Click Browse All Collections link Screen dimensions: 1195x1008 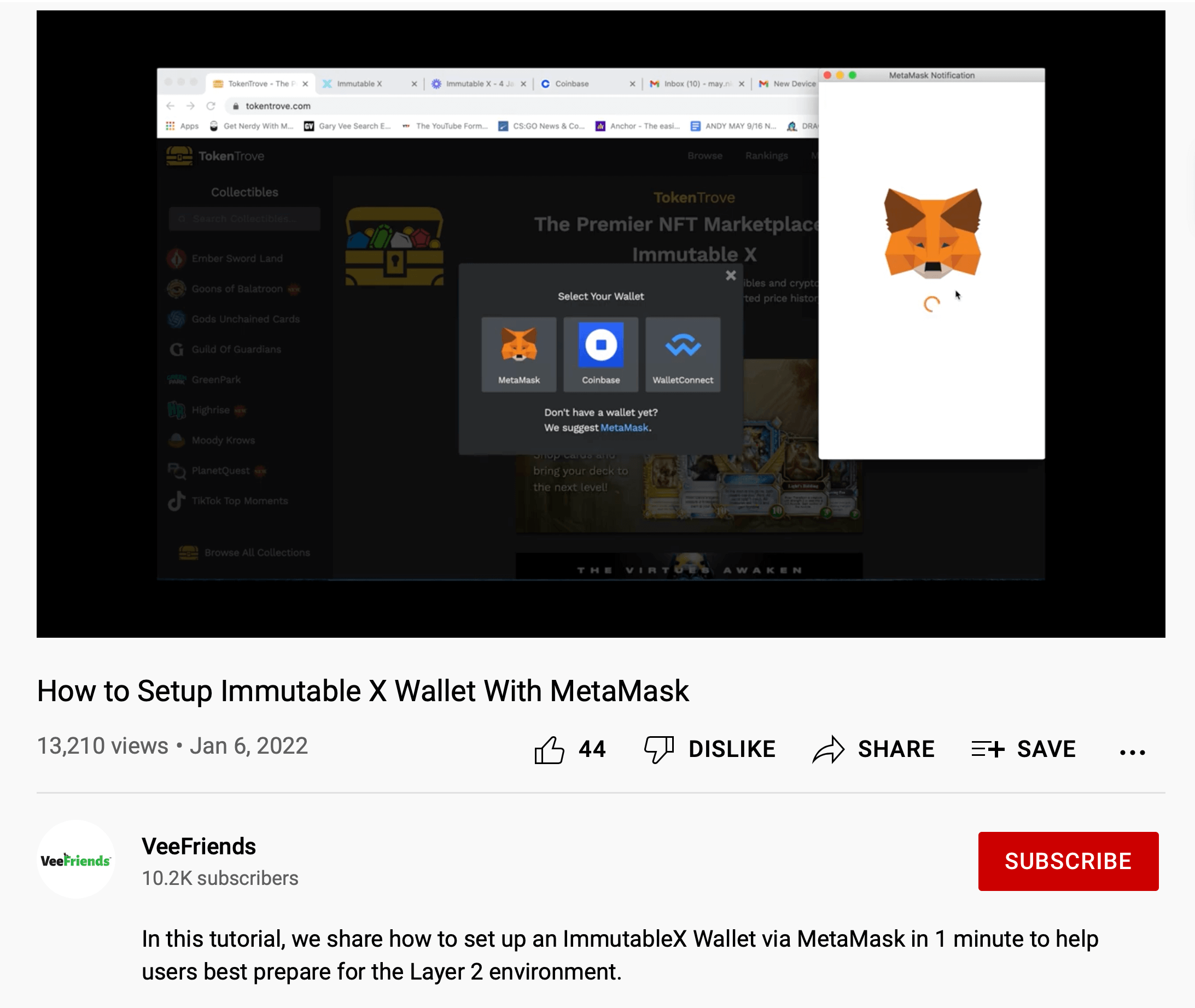pyautogui.click(x=244, y=552)
